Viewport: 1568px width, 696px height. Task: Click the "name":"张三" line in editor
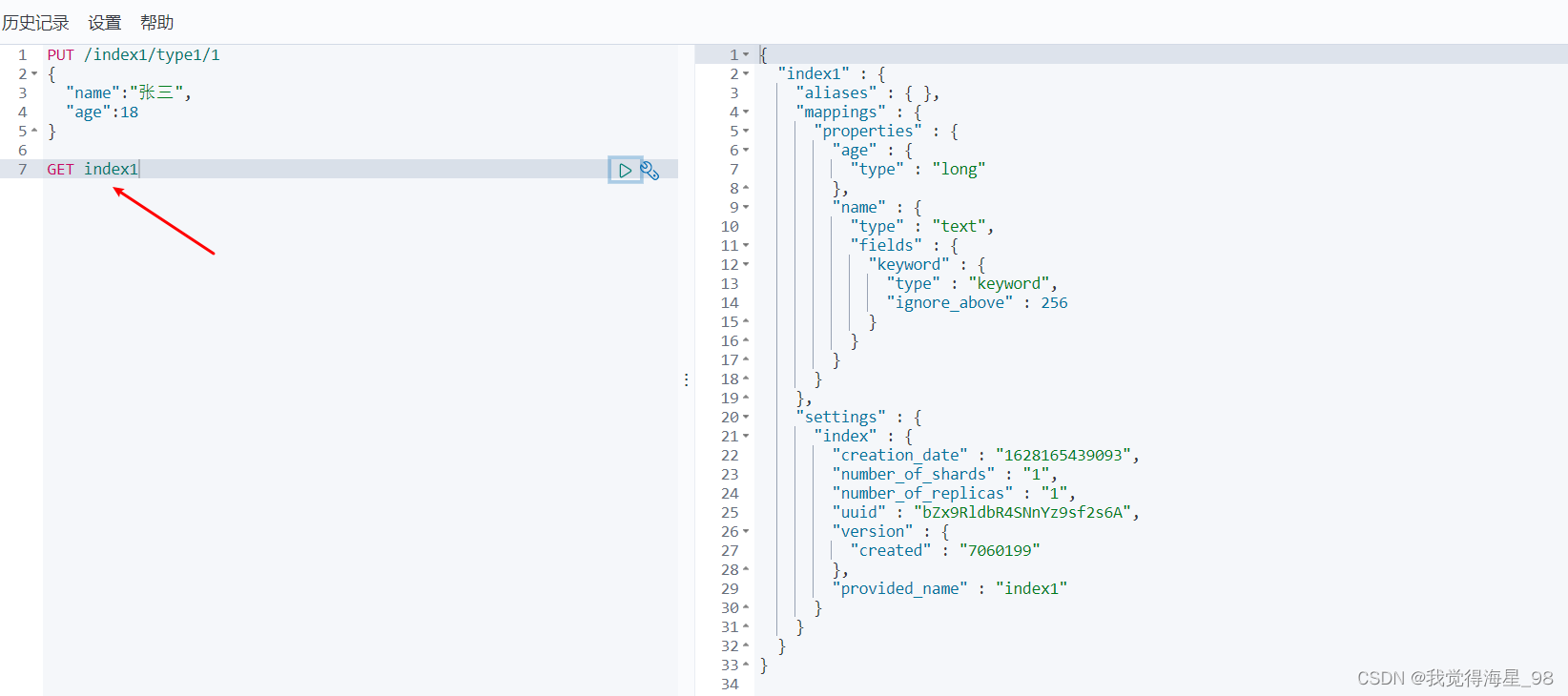(129, 92)
